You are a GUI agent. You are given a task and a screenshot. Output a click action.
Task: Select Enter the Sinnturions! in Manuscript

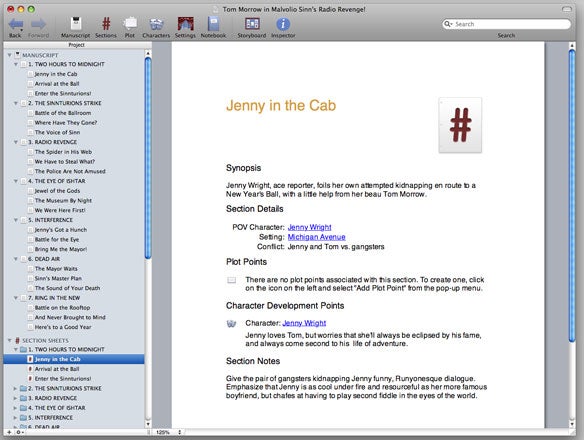63,94
